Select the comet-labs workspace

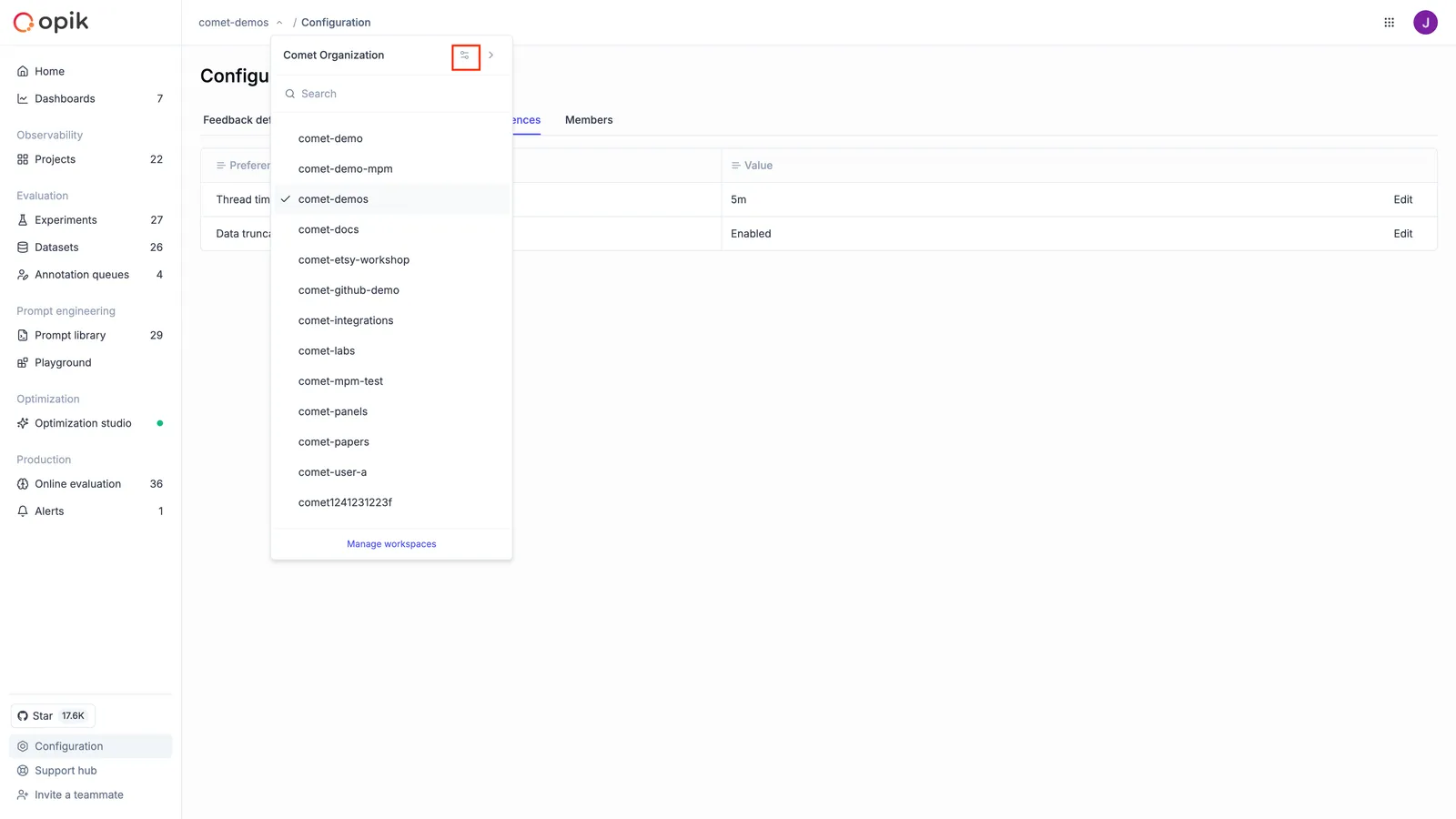pos(391,351)
